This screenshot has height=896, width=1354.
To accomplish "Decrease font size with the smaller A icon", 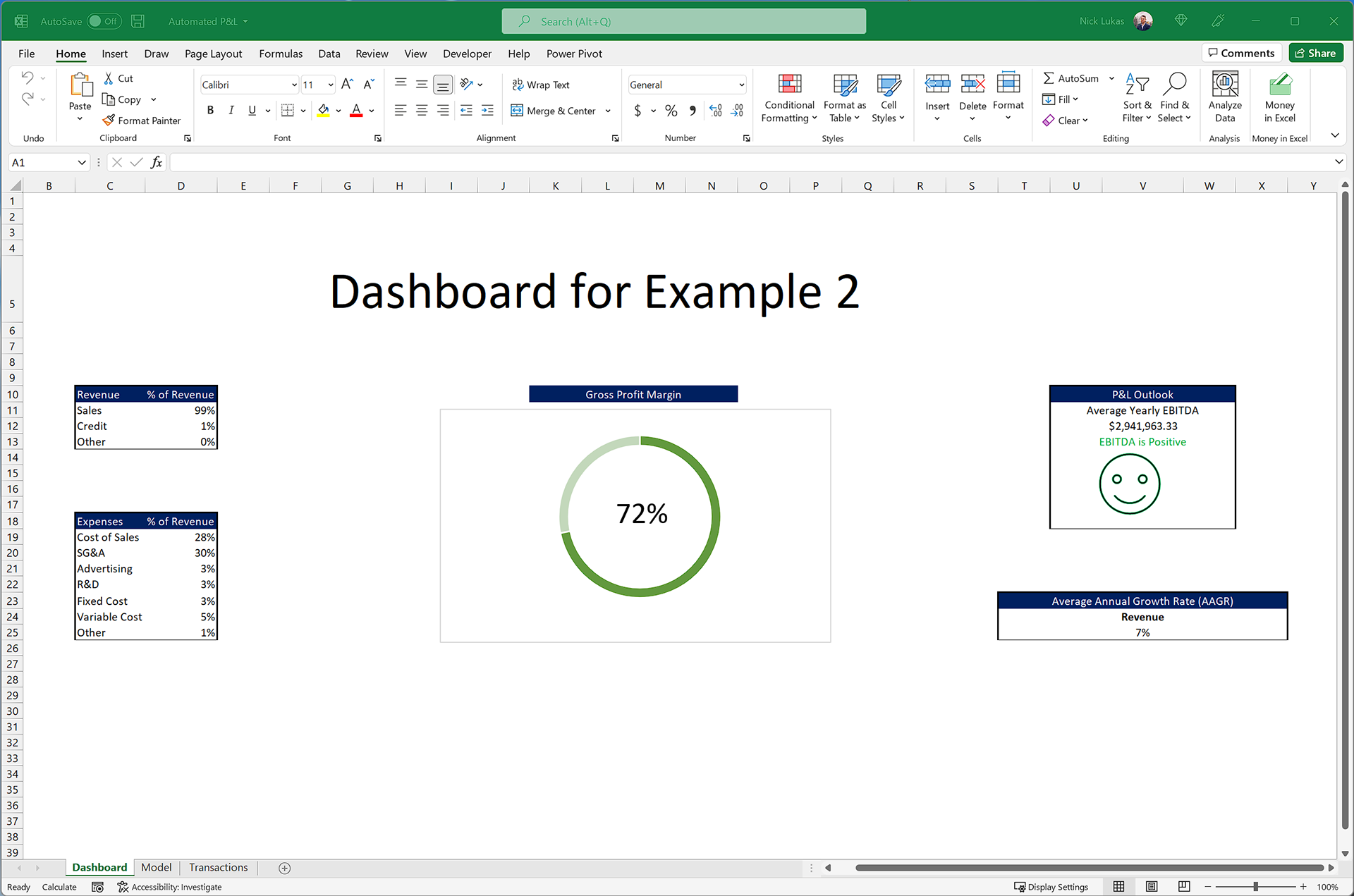I will [x=369, y=85].
